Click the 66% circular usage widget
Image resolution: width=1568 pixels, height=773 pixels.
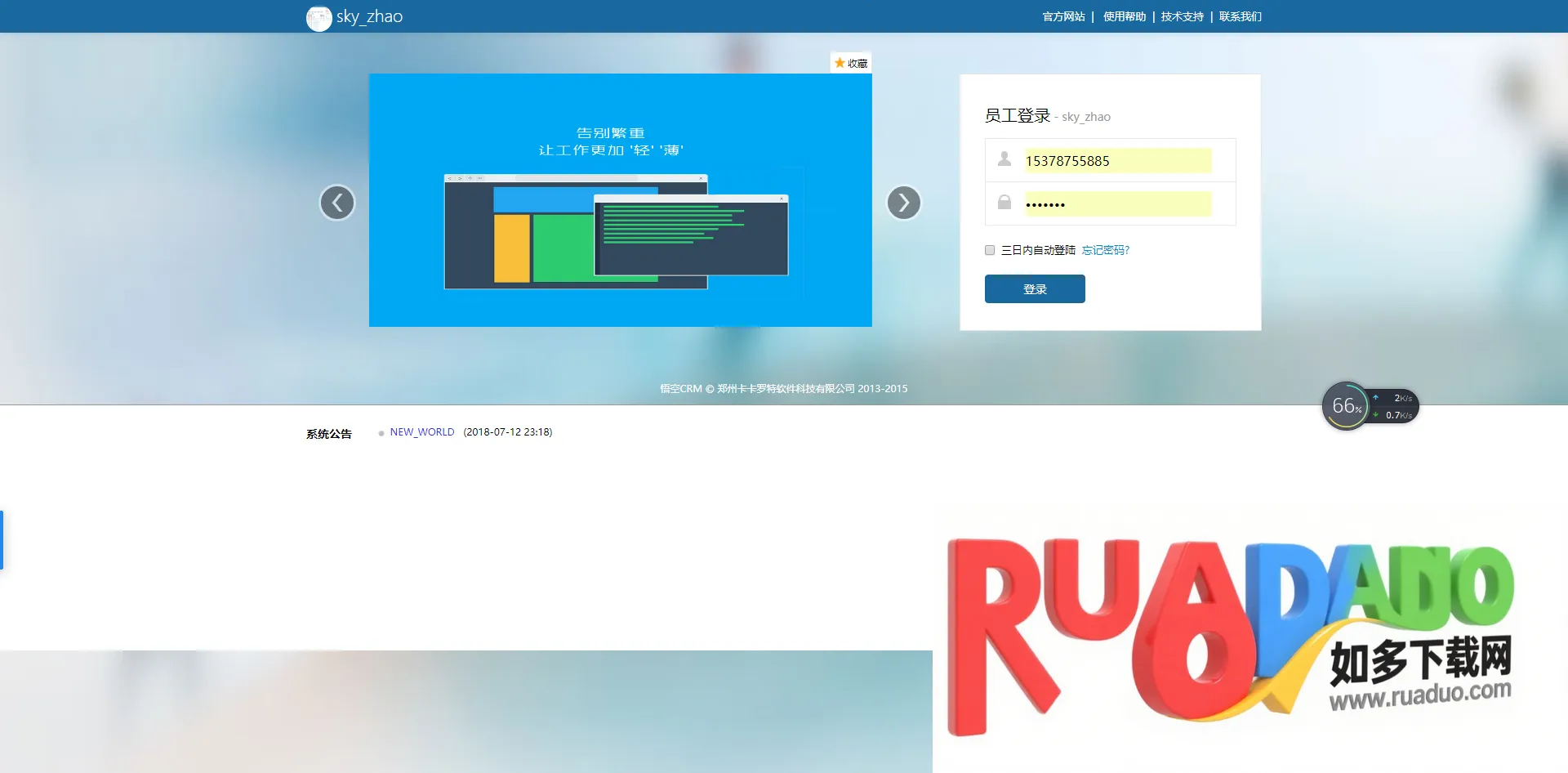click(x=1345, y=406)
